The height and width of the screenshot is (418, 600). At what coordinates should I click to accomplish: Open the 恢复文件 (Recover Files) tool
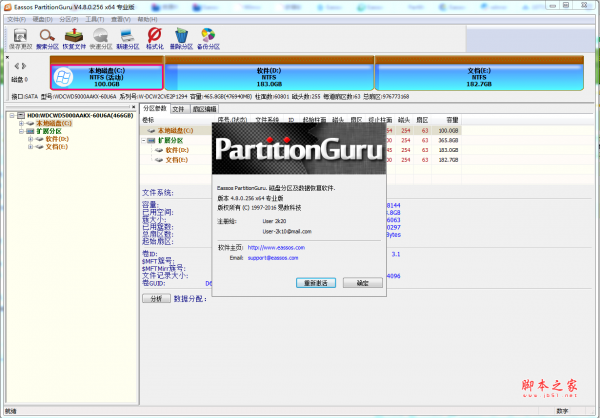pyautogui.click(x=74, y=39)
